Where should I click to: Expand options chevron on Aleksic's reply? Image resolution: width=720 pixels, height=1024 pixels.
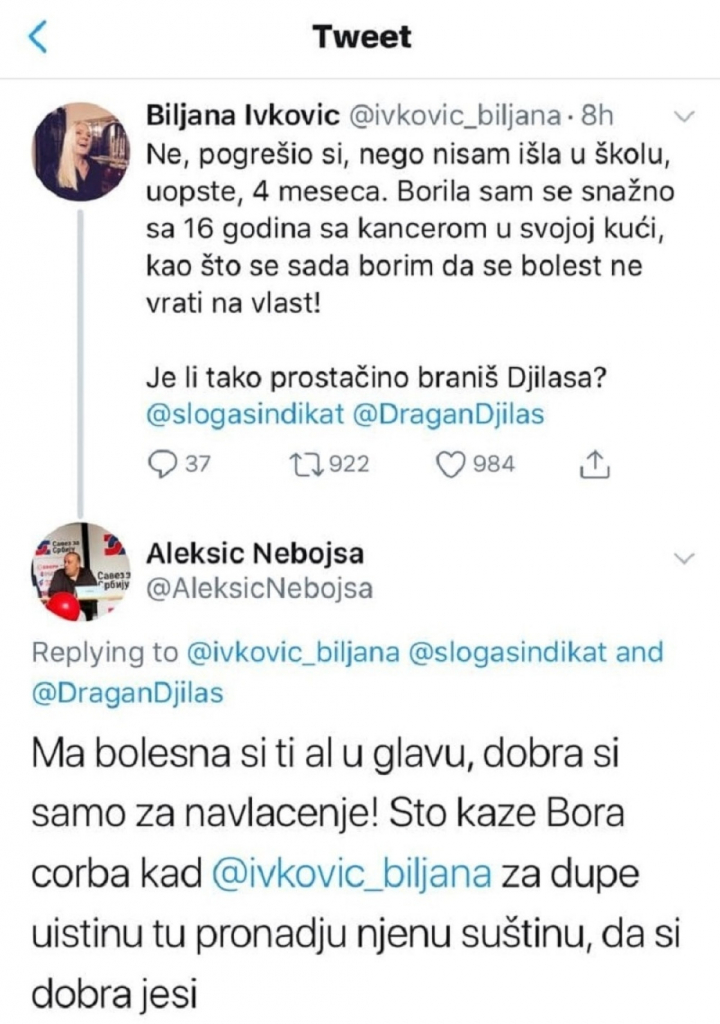[x=685, y=556]
